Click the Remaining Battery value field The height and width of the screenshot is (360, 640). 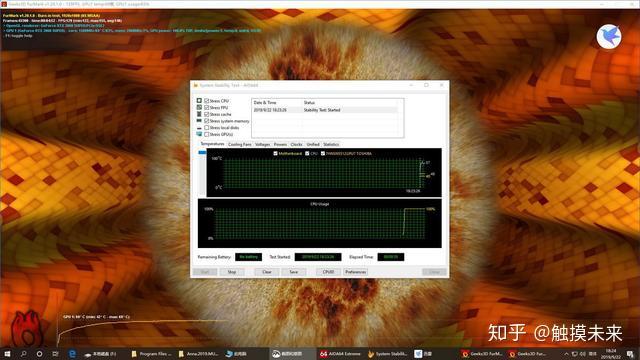click(249, 257)
